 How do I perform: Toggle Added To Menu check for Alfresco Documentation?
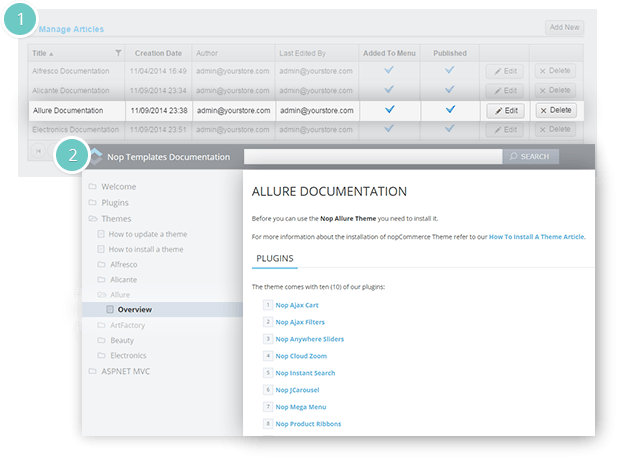point(389,70)
